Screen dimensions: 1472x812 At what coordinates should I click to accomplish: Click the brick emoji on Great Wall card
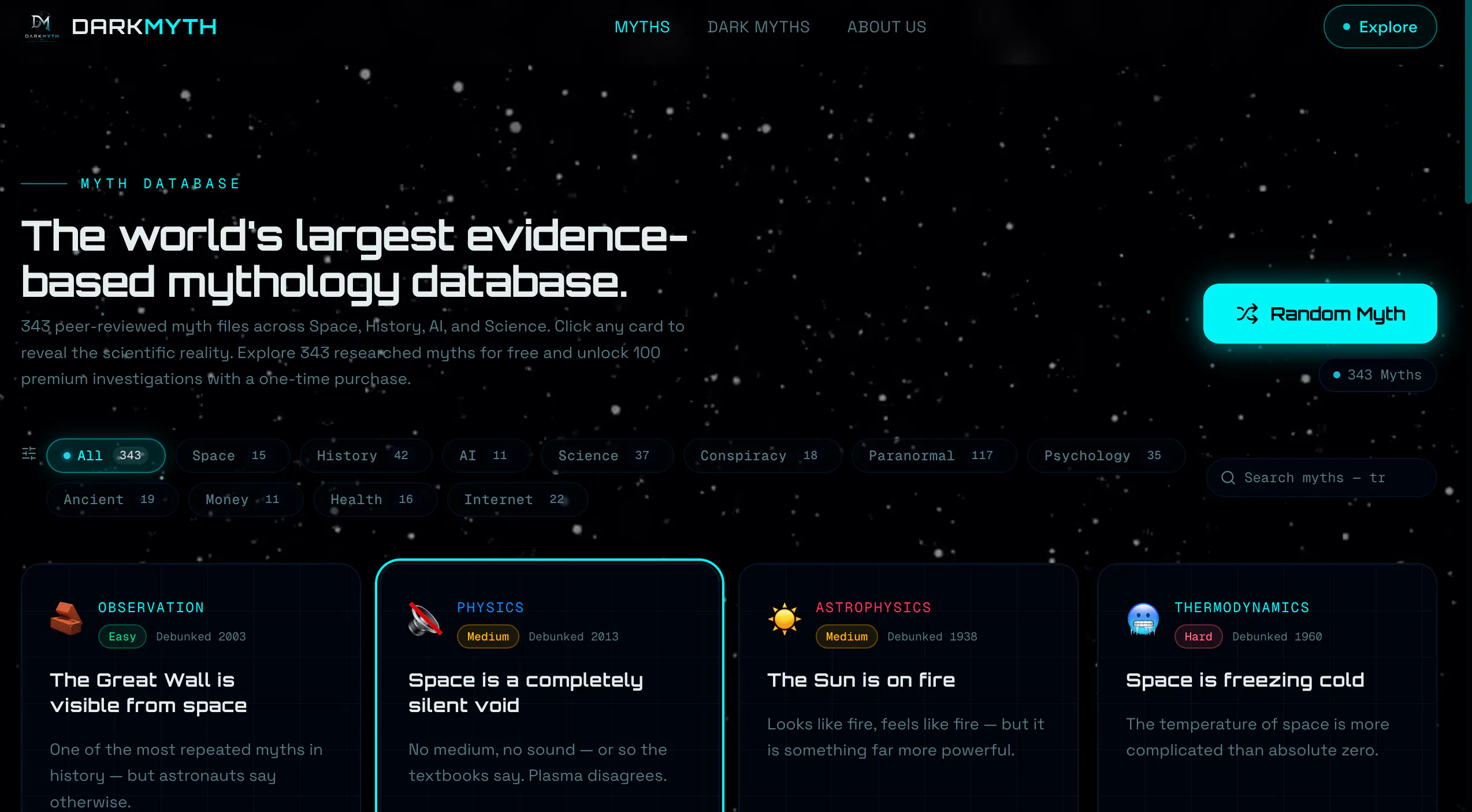[66, 619]
